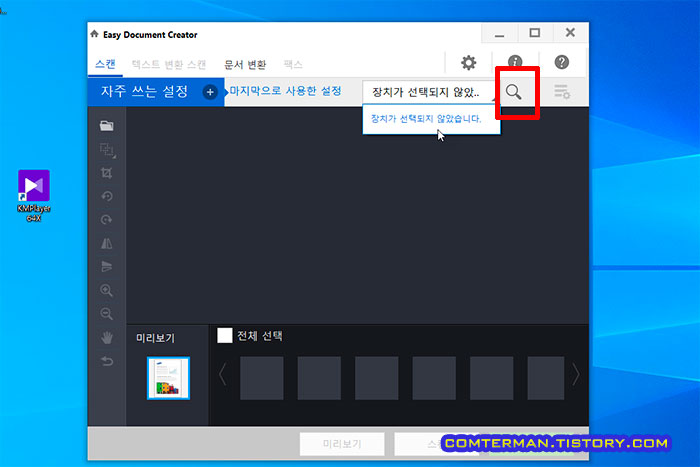Open settings gear icon
Viewport: 700px width, 467px height.
[468, 63]
